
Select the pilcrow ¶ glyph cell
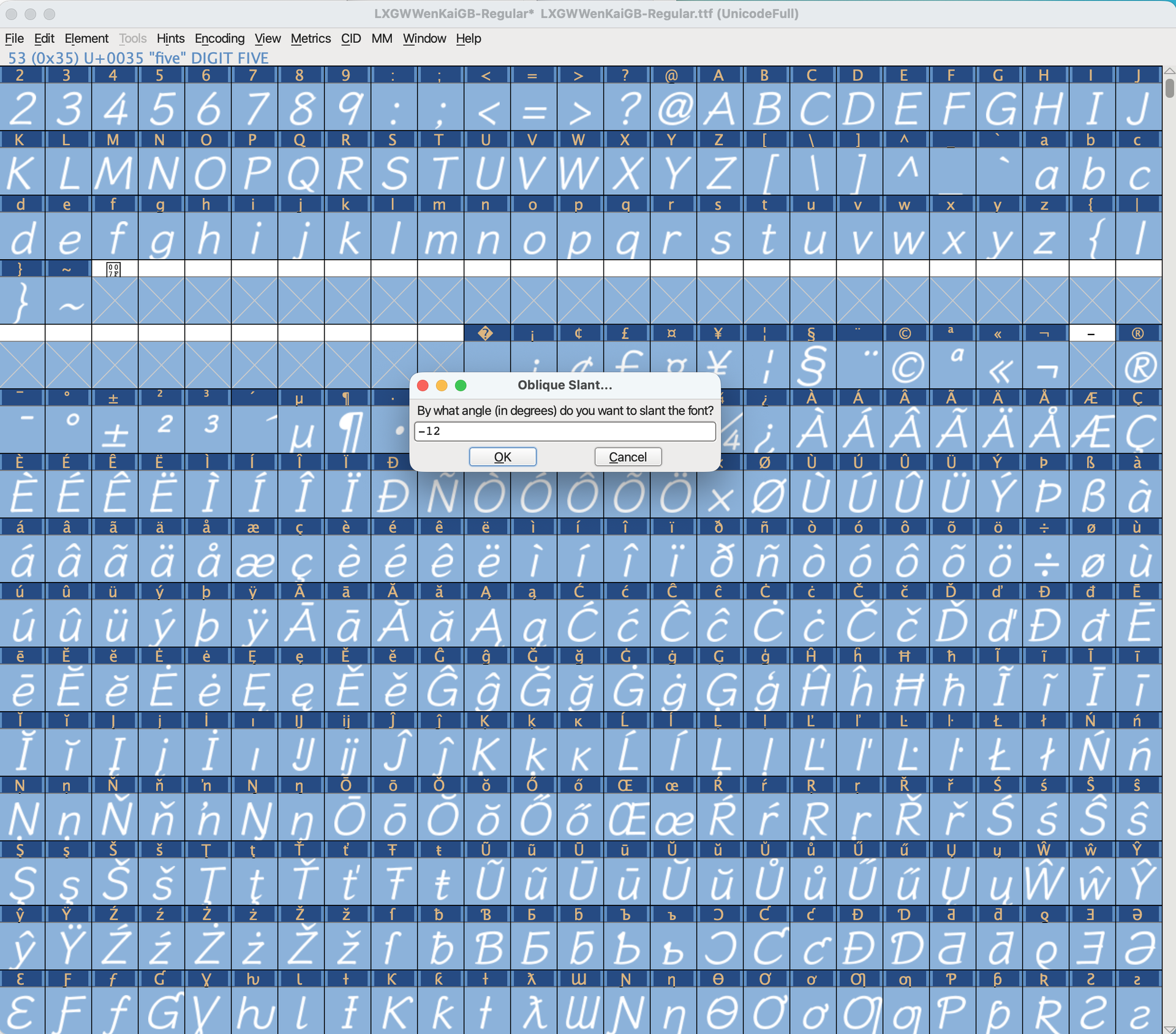pyautogui.click(x=347, y=431)
